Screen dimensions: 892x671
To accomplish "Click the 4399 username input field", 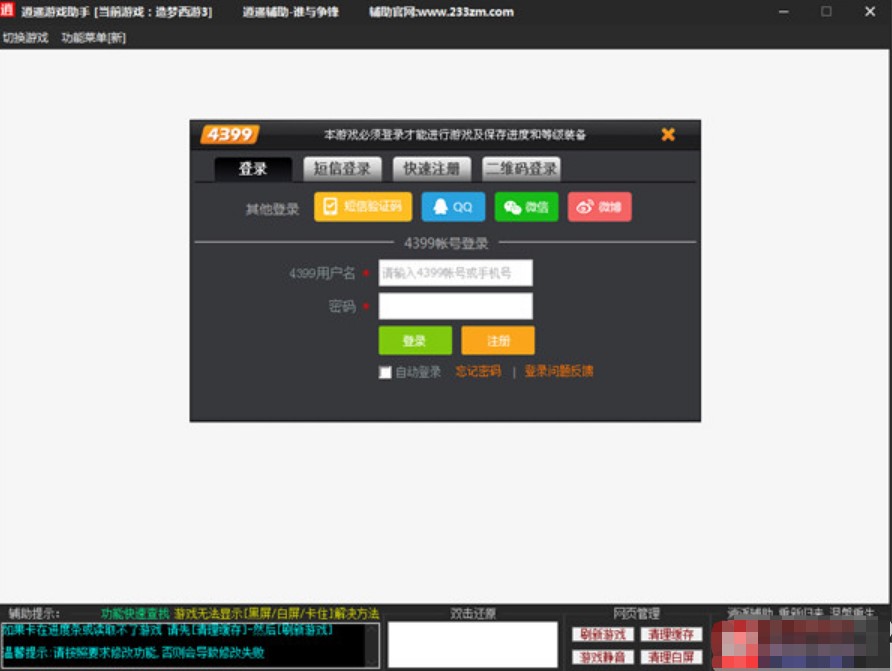I will (455, 272).
